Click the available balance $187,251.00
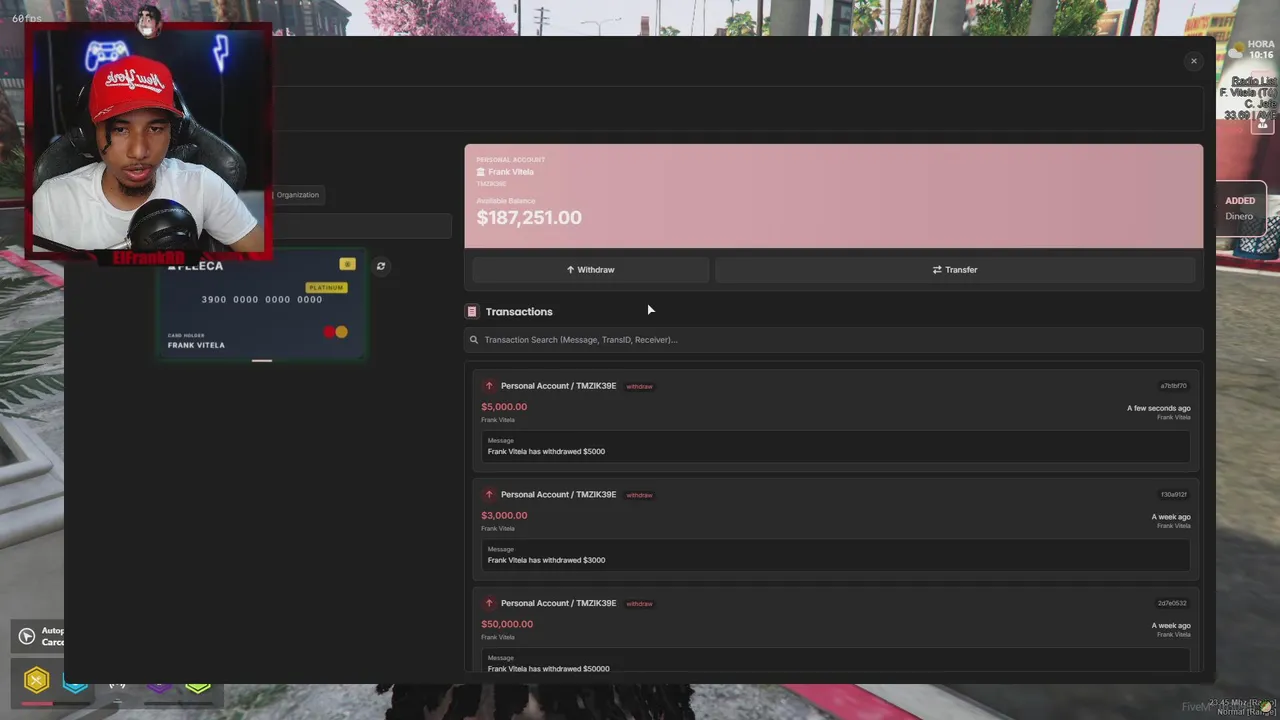The width and height of the screenshot is (1280, 720). [x=529, y=218]
